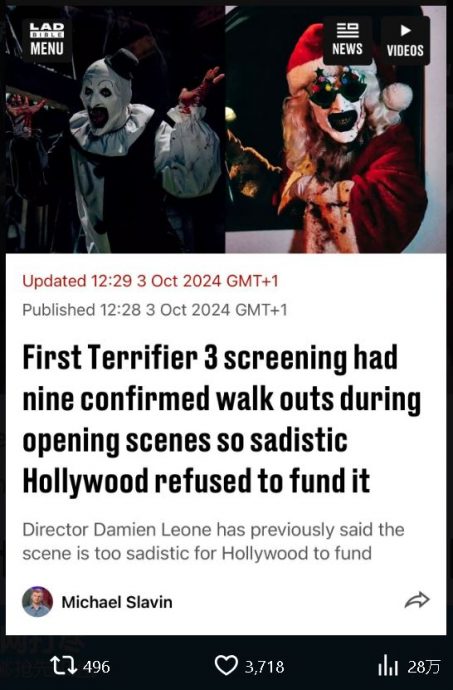
Task: Click the LADbible logo
Action: (47, 30)
